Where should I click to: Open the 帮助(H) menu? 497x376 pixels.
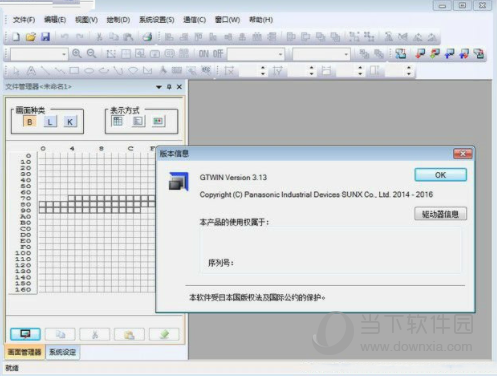[261, 20]
